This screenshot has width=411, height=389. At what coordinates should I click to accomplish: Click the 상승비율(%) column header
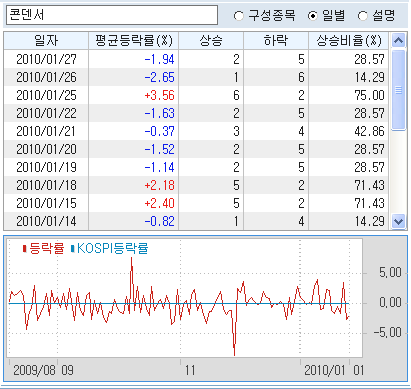349,41
